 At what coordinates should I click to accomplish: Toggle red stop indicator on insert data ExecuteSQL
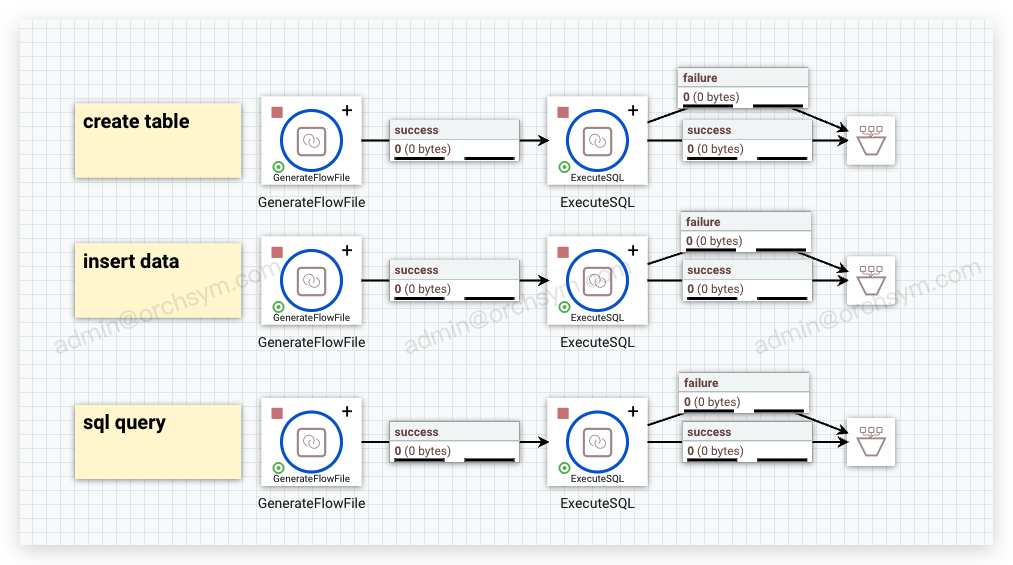[x=563, y=252]
